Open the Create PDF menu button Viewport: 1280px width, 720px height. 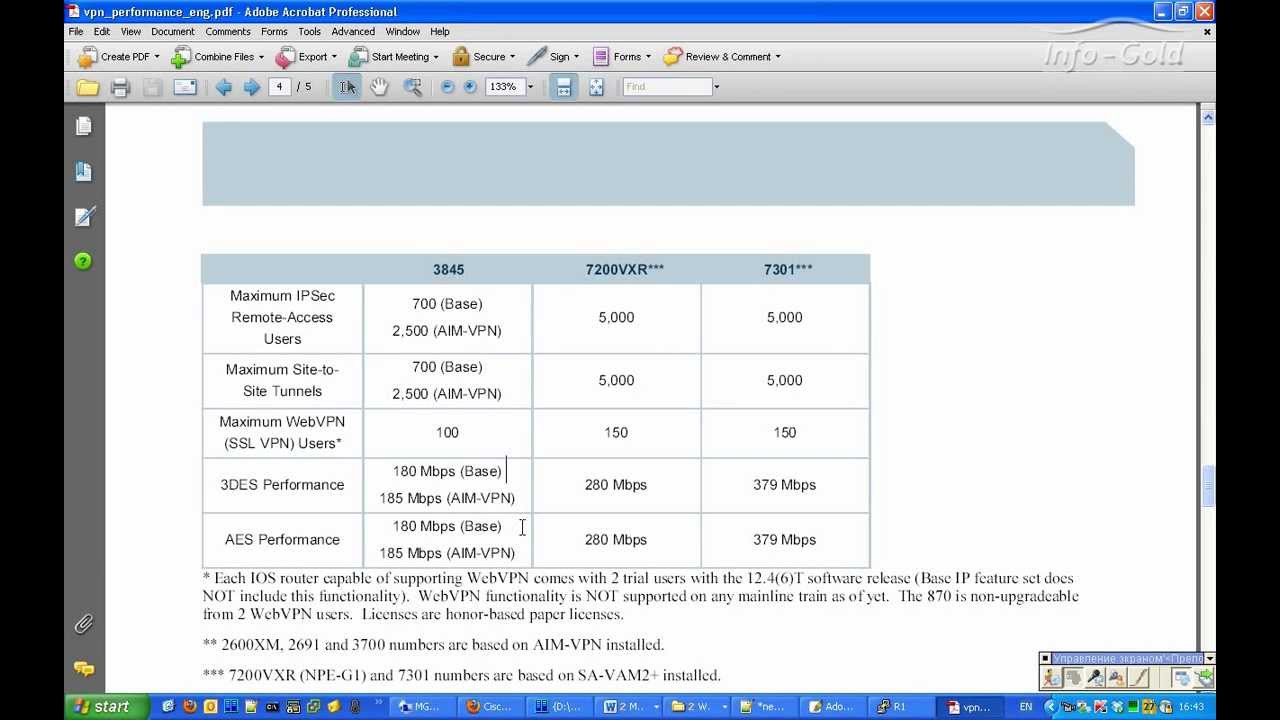pyautogui.click(x=118, y=57)
